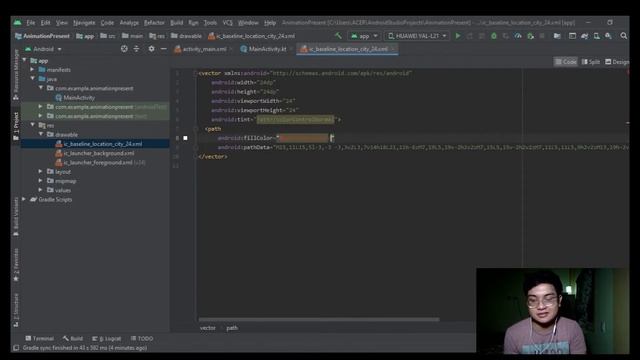Click the status bar tool windows icon

16,348
